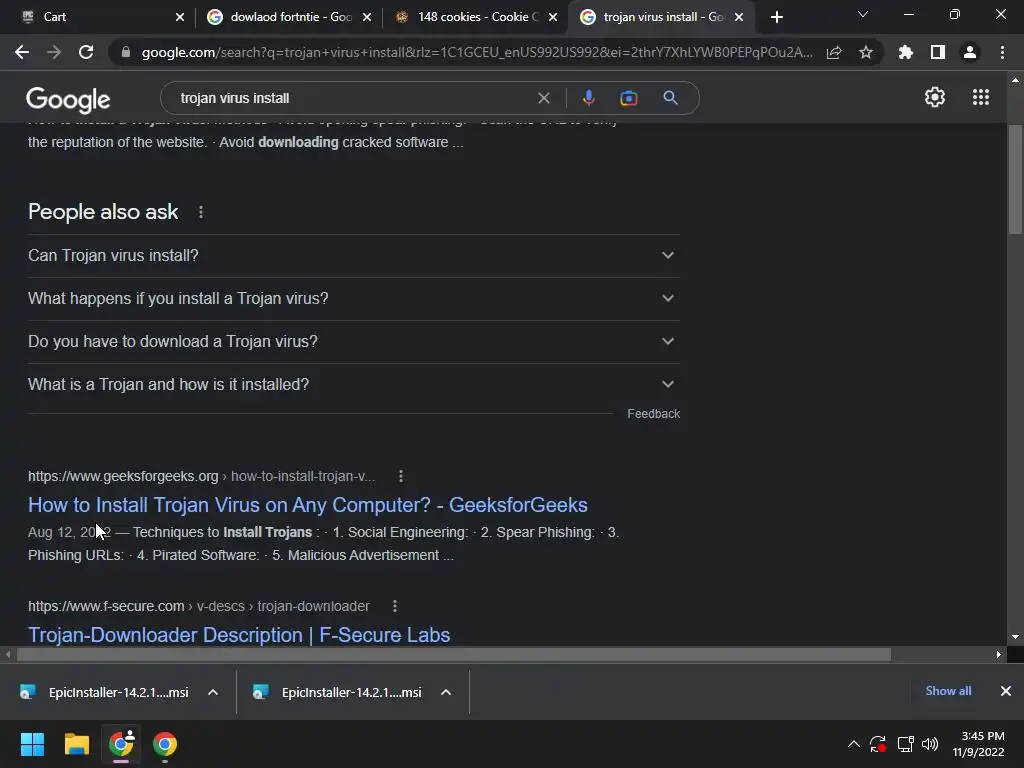
Task: Open options for first EpicInstaller download
Action: click(212, 692)
